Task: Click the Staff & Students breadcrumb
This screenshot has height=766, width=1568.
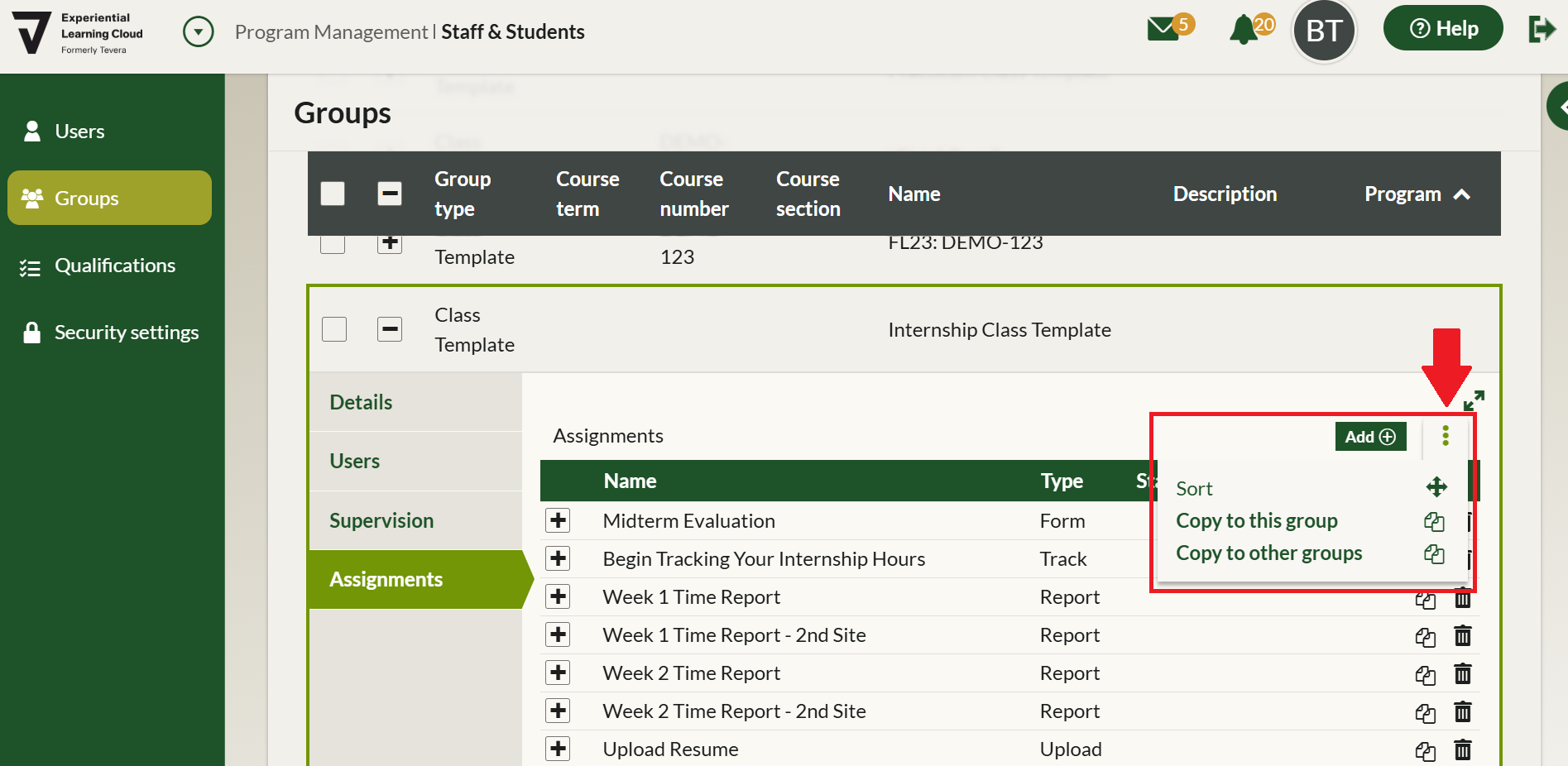Action: tap(513, 31)
